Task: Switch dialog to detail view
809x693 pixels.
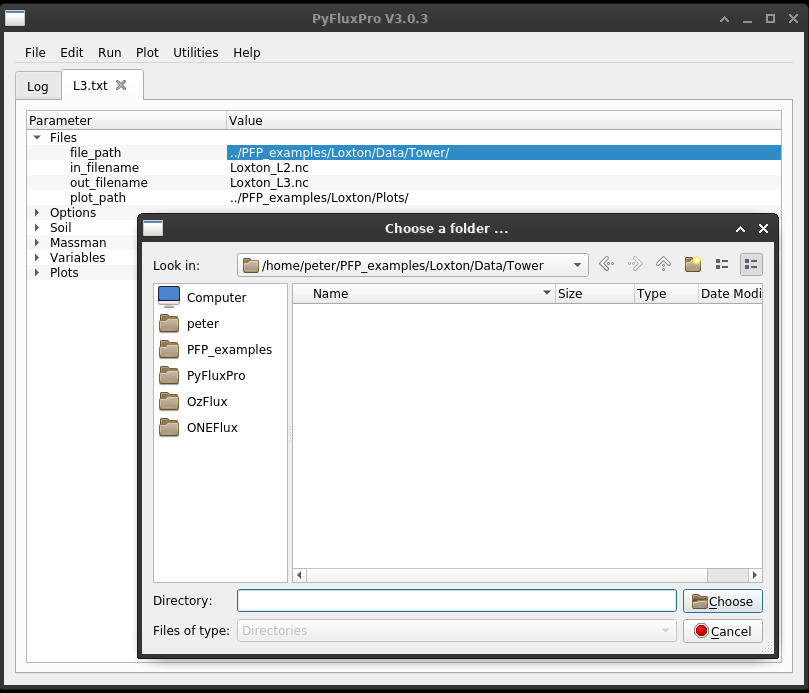Action: 751,265
